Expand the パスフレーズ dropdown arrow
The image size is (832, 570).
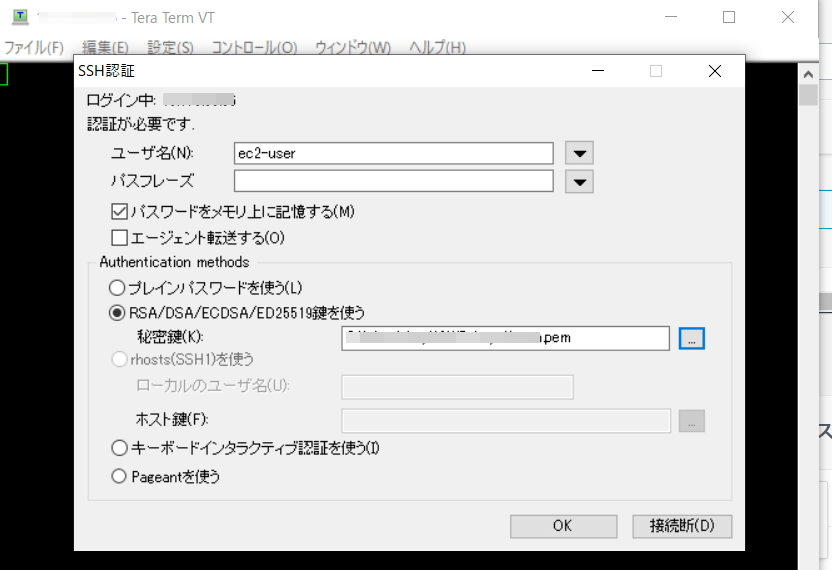(x=579, y=182)
